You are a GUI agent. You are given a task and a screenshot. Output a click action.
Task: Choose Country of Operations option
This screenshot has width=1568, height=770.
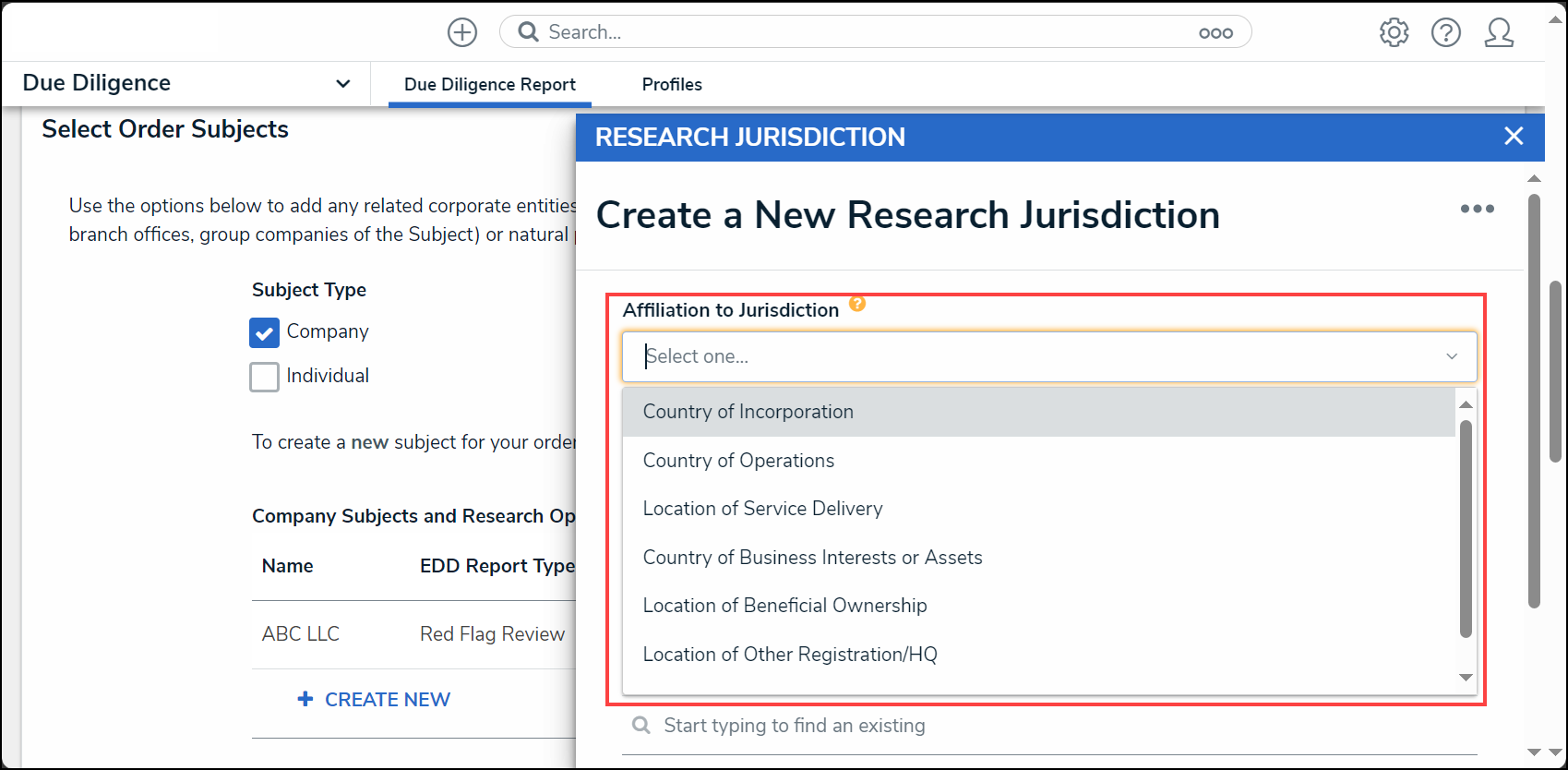[1039, 461]
